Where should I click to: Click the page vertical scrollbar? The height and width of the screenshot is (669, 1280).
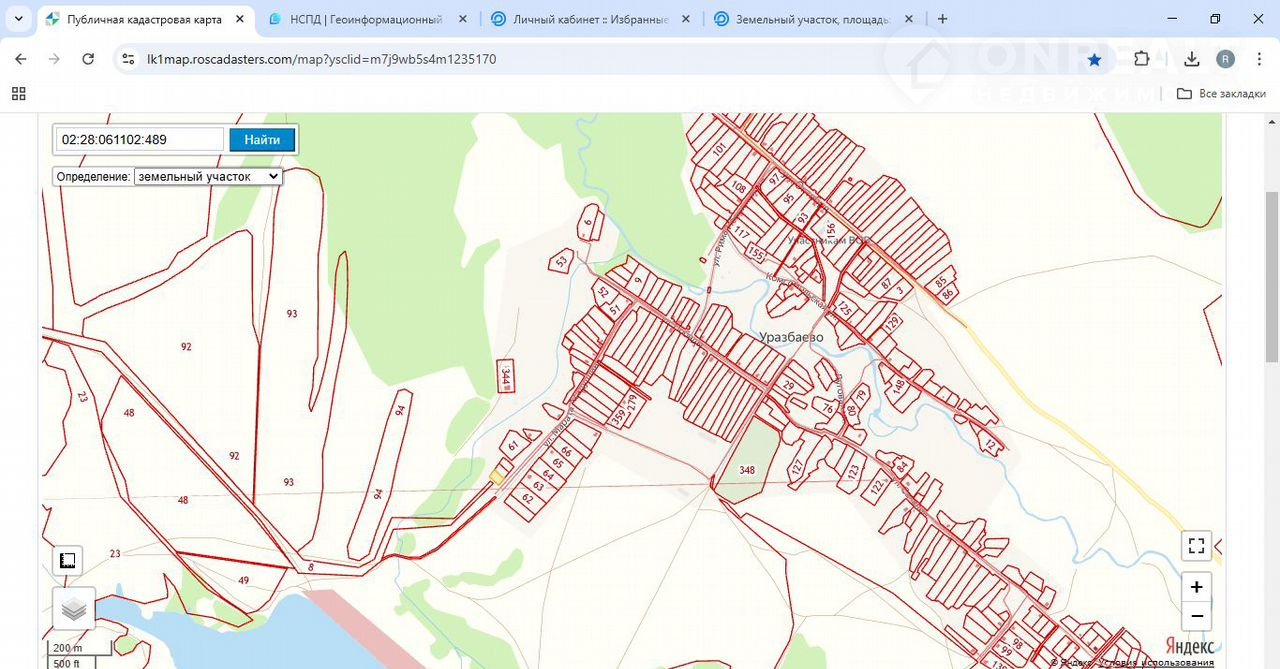tap(1271, 280)
